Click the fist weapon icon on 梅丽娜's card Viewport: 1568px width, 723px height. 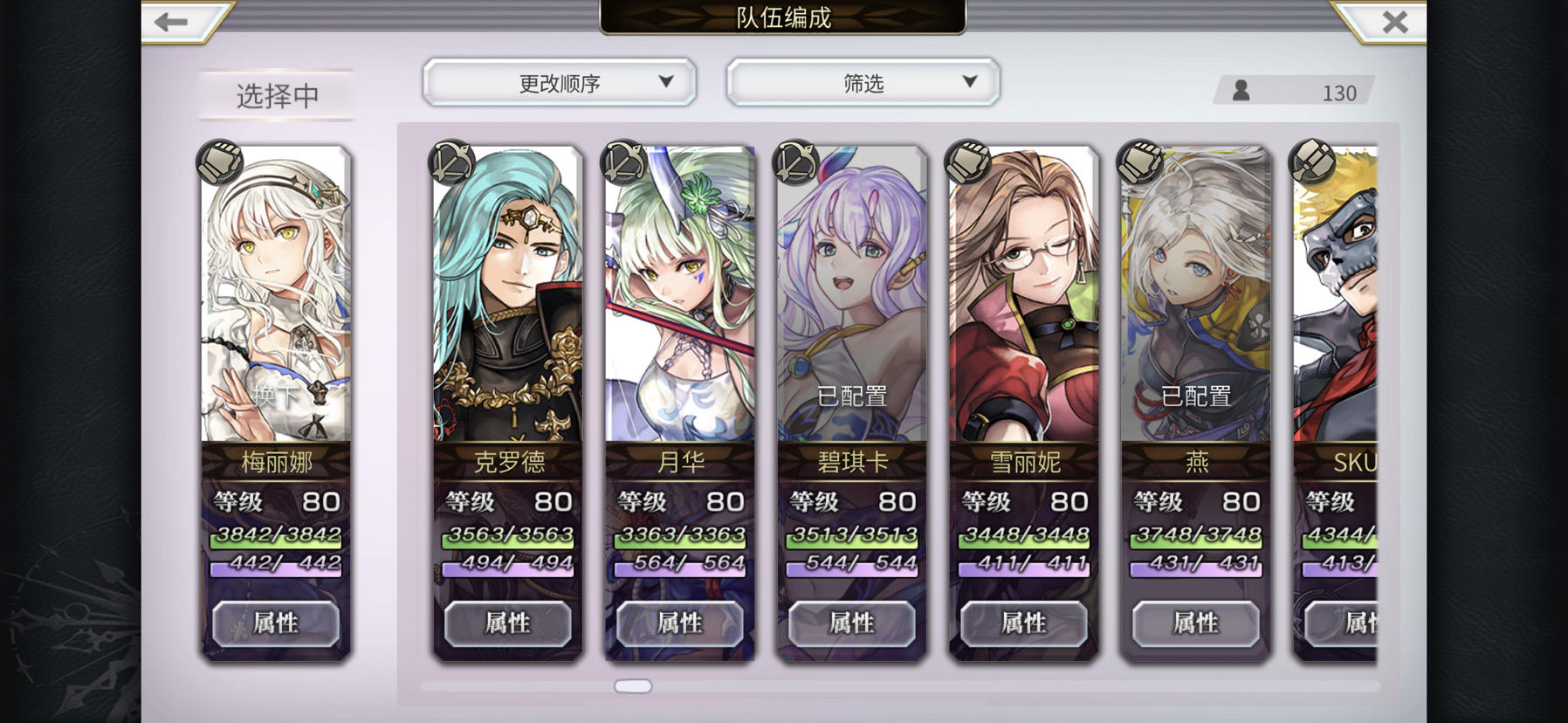[220, 162]
